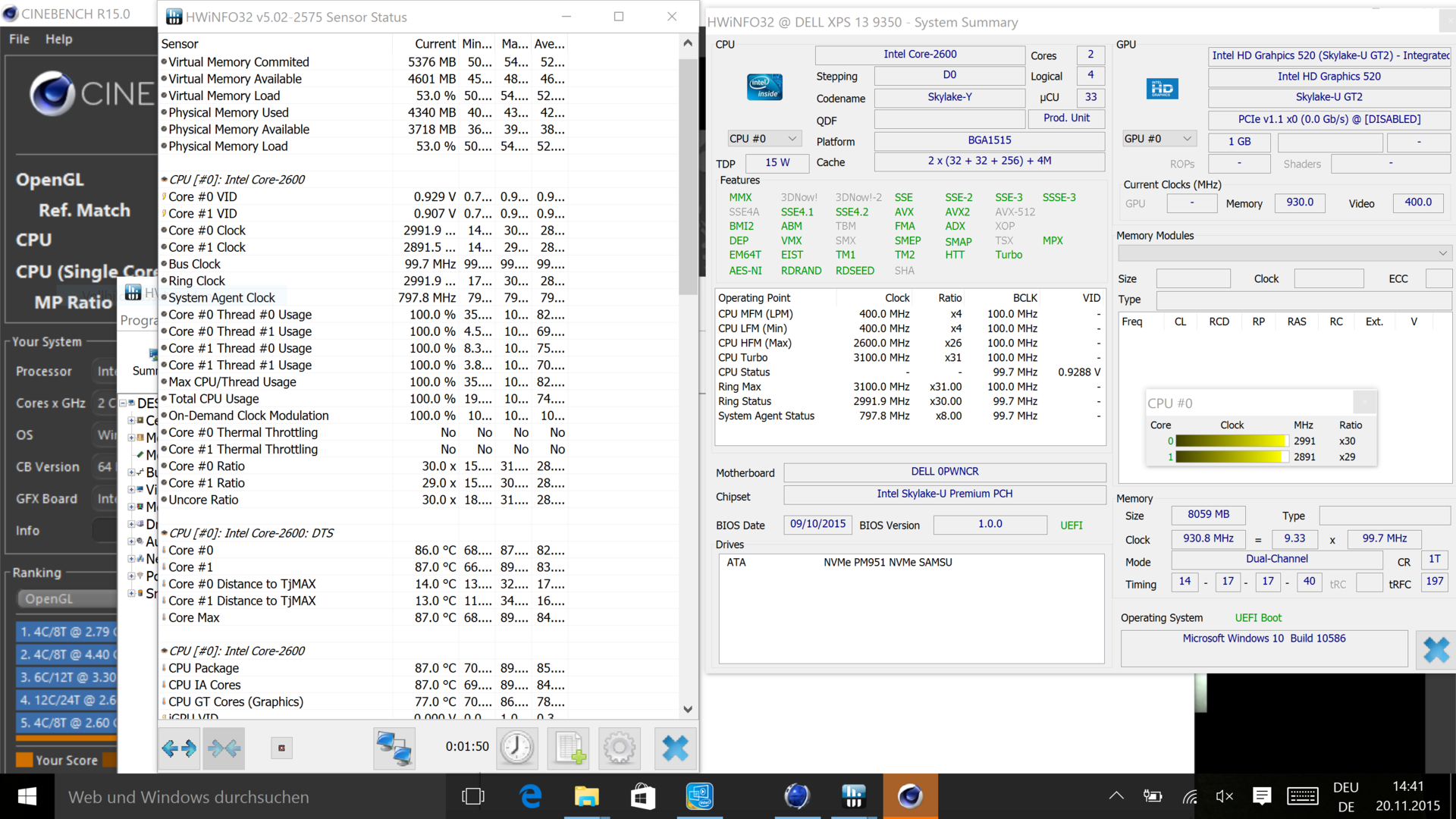Select ranking entry '3. 6C/12T @ 3.30'
Screen dimensions: 1456x819
(x=67, y=677)
